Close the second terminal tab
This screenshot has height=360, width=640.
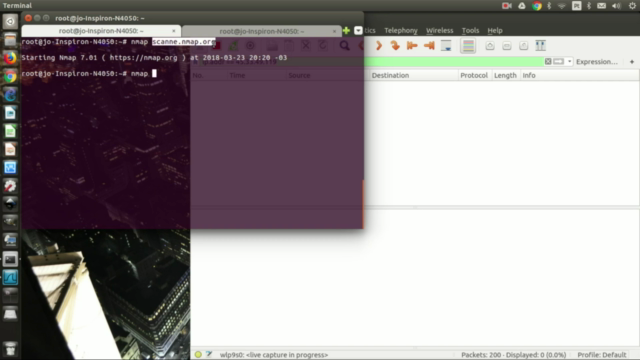(x=334, y=31)
